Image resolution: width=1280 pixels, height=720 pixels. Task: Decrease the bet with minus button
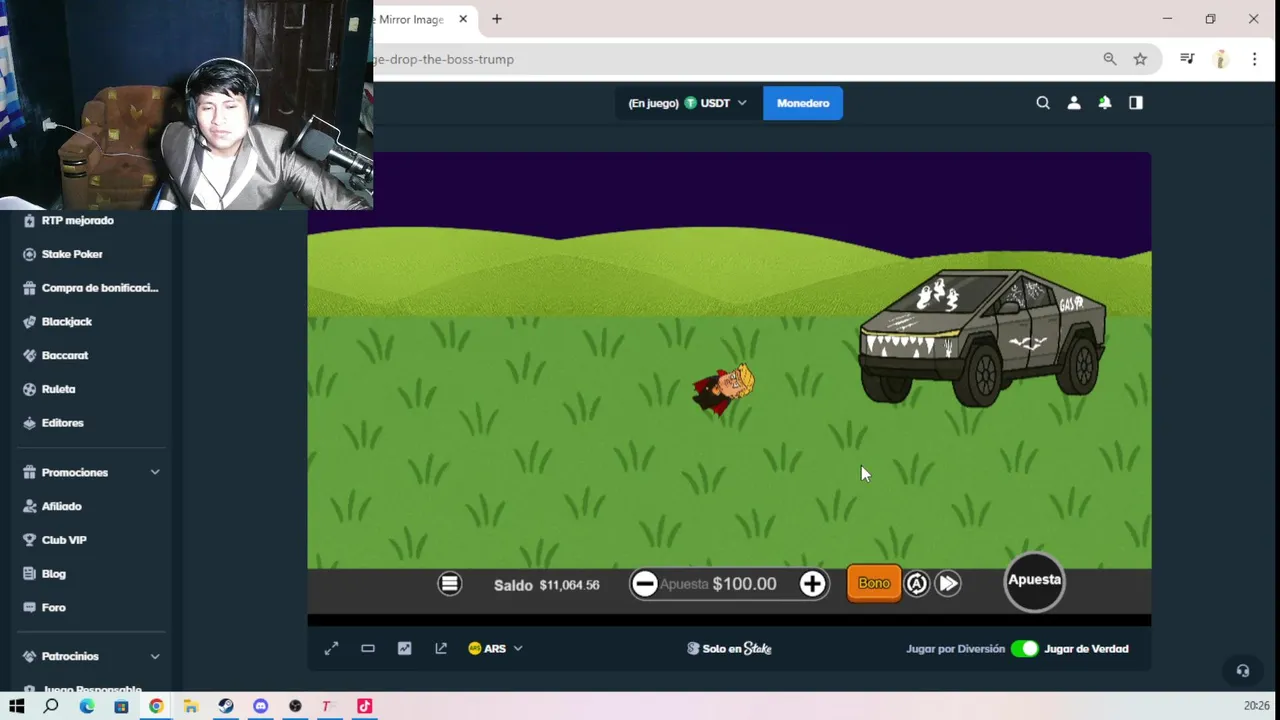click(645, 584)
